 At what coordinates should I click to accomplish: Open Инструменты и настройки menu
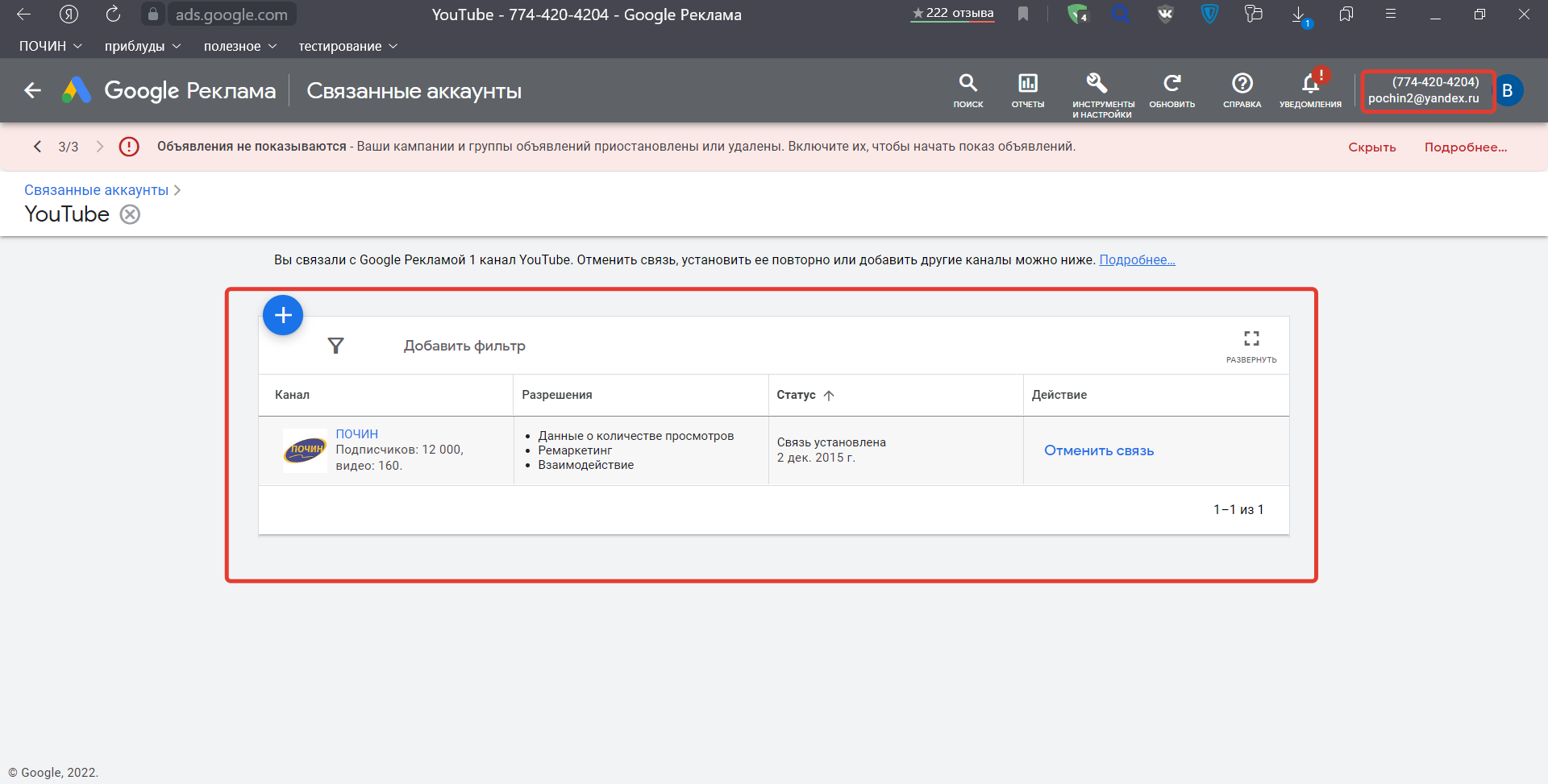coord(1103,95)
